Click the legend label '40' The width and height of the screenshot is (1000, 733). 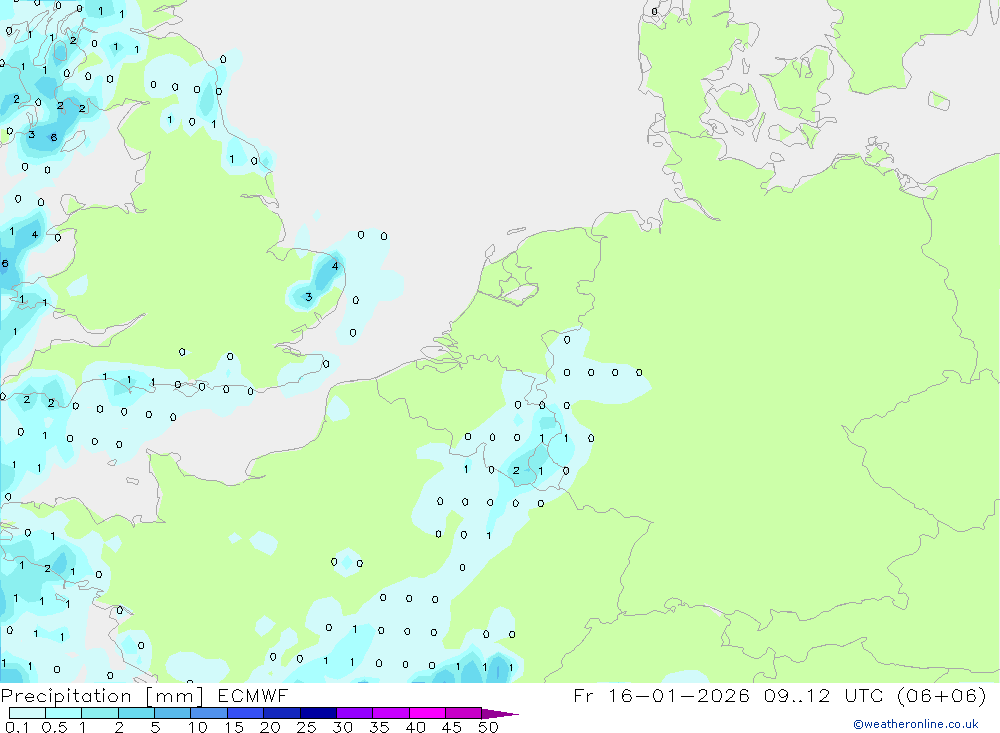coord(416,727)
